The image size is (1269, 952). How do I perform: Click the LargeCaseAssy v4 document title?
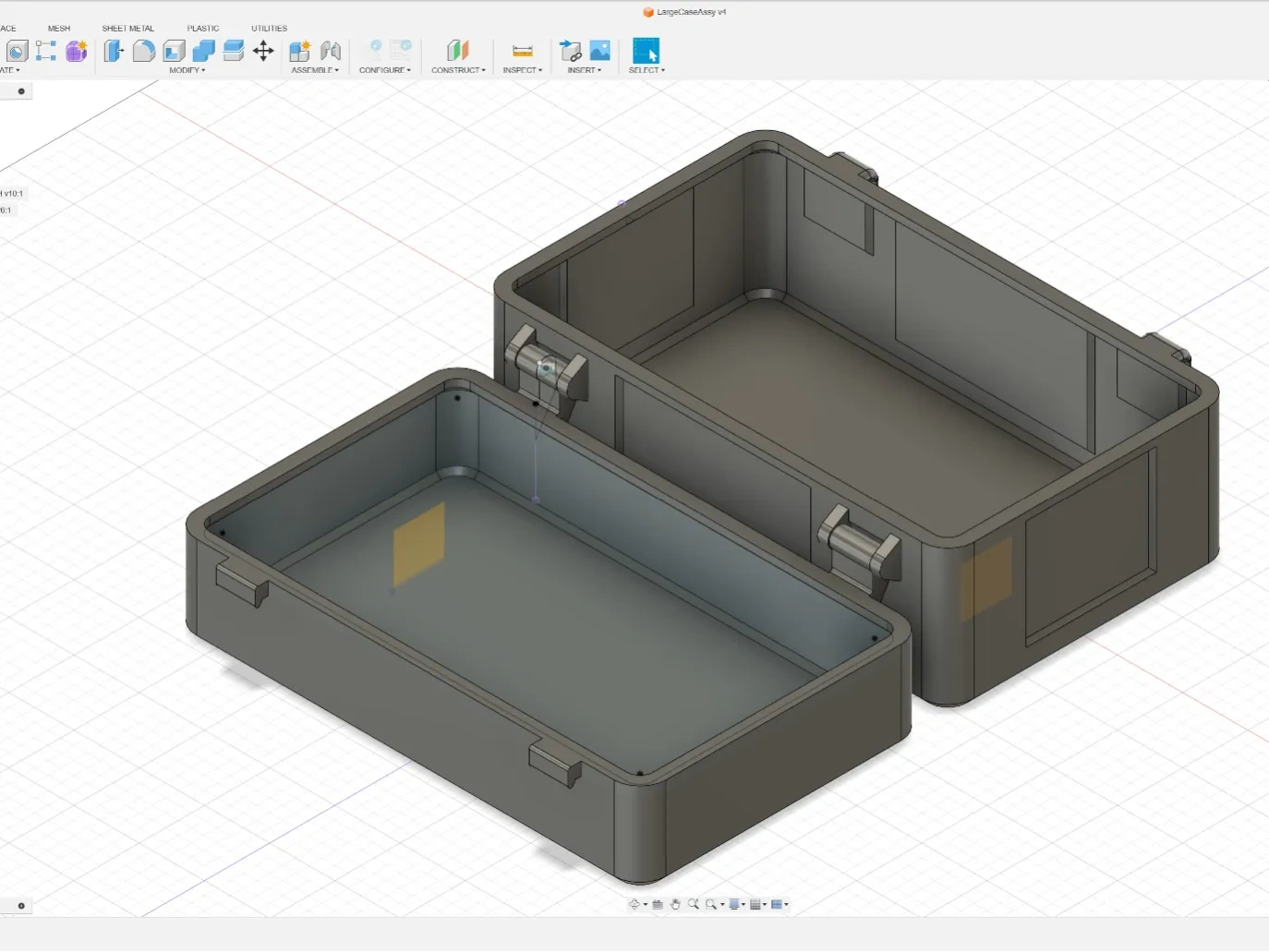(x=689, y=12)
